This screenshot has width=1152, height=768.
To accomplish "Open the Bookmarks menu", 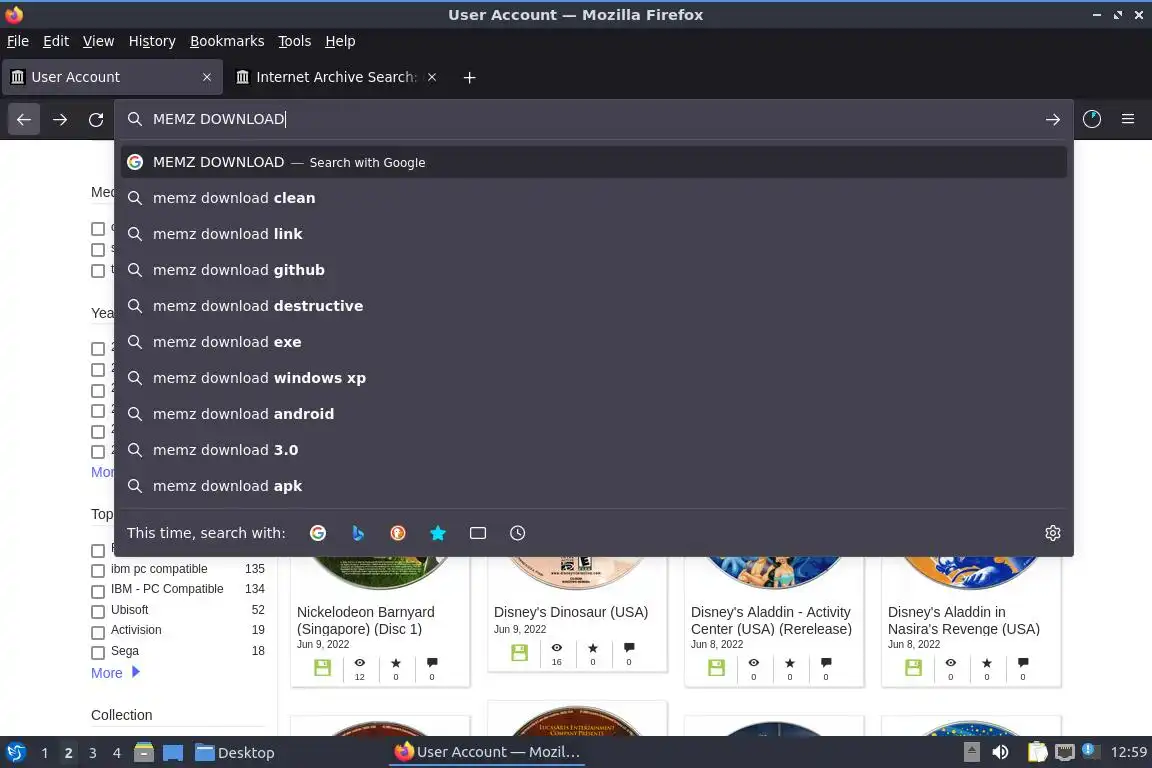I will point(227,41).
